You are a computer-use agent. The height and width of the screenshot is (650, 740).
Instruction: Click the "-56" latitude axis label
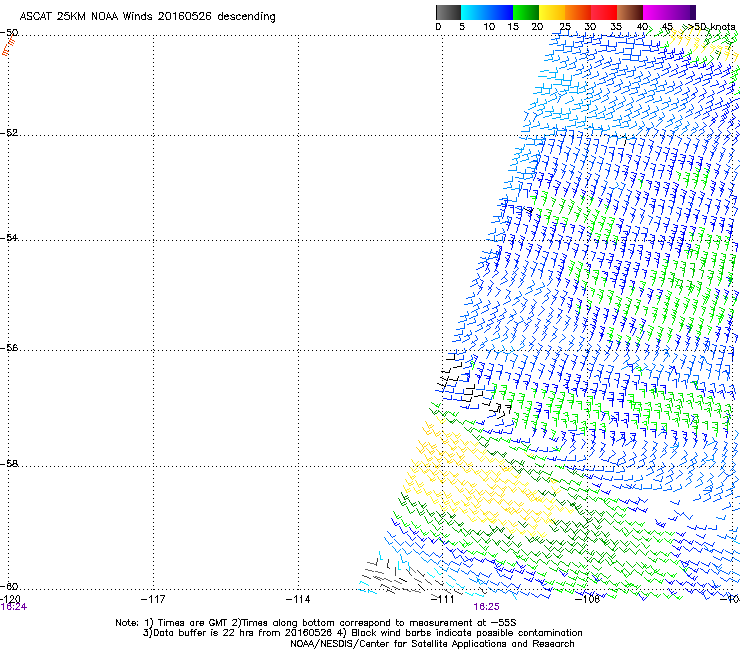click(x=9, y=348)
